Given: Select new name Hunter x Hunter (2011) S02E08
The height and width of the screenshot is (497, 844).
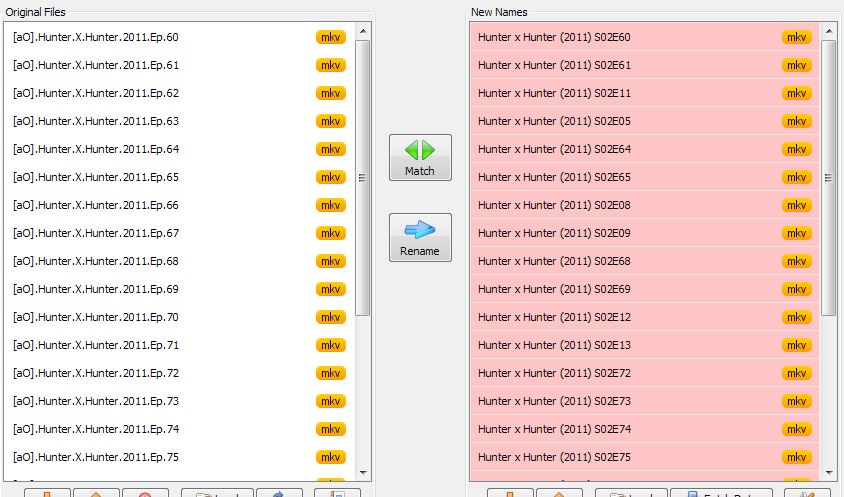Looking at the screenshot, I should click(x=645, y=205).
